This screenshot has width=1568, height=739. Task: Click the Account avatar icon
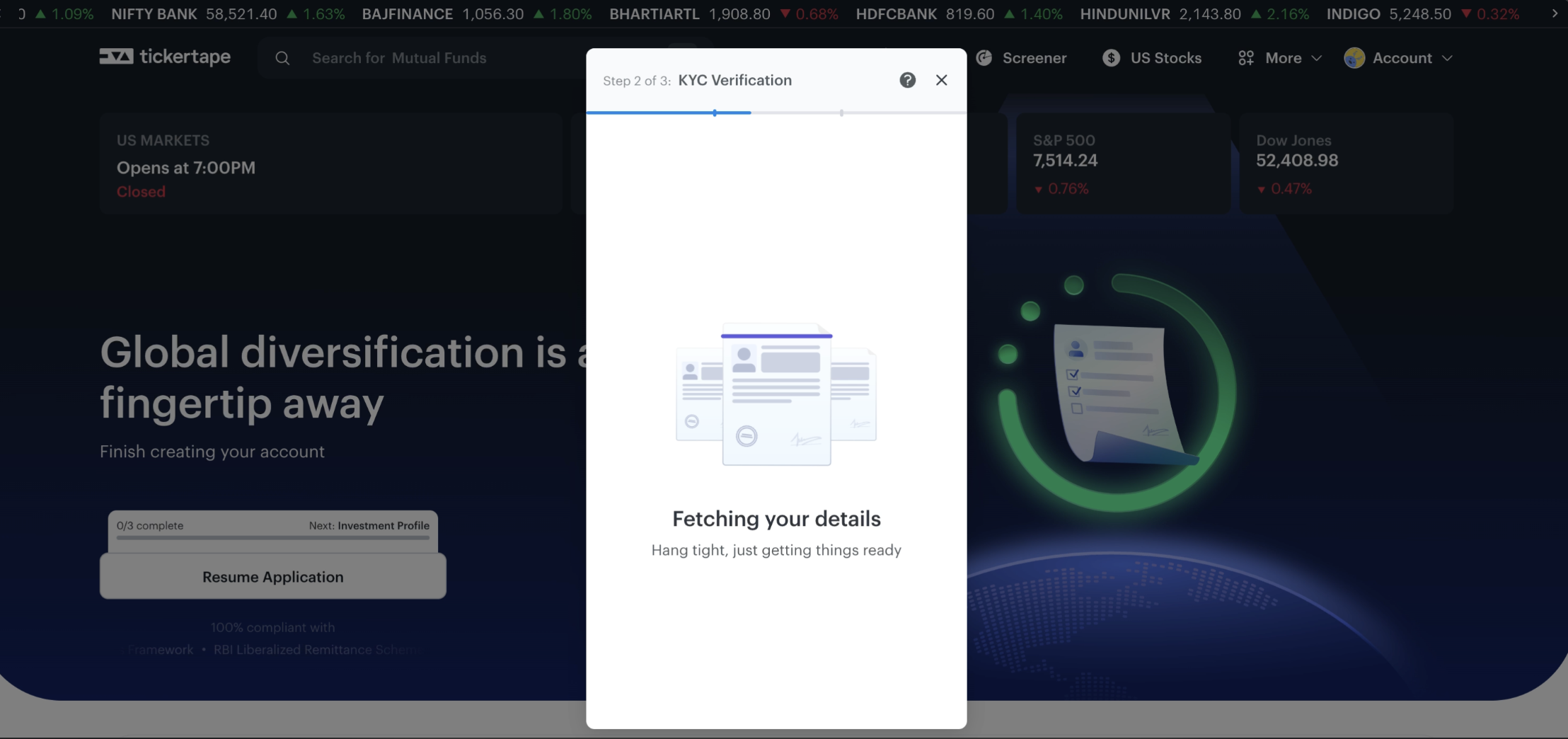click(1354, 58)
